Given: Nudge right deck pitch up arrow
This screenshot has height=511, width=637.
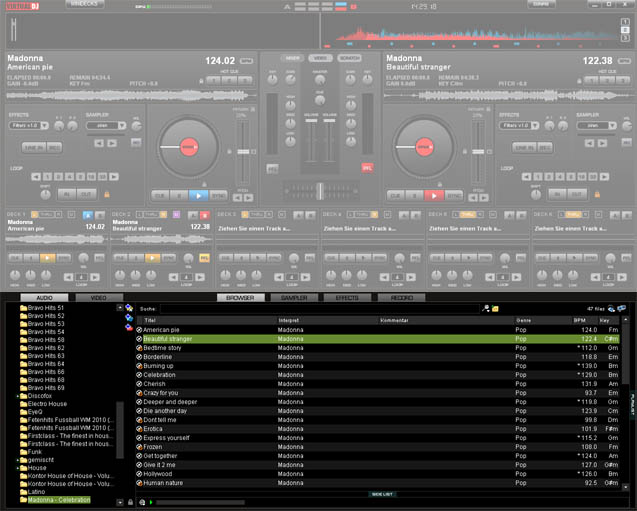Looking at the screenshot, I should pos(484,198).
